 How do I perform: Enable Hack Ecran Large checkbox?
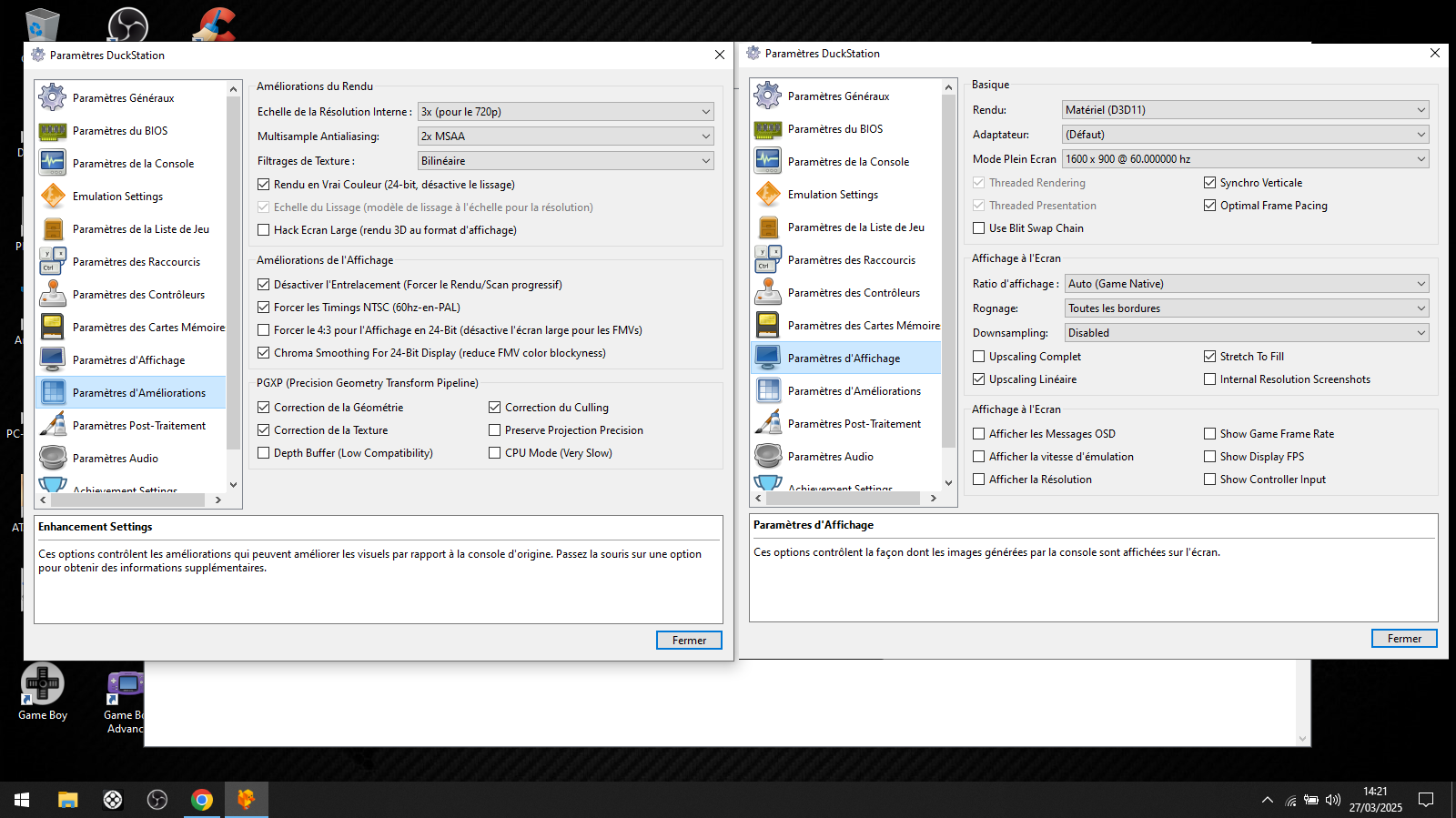coord(264,230)
